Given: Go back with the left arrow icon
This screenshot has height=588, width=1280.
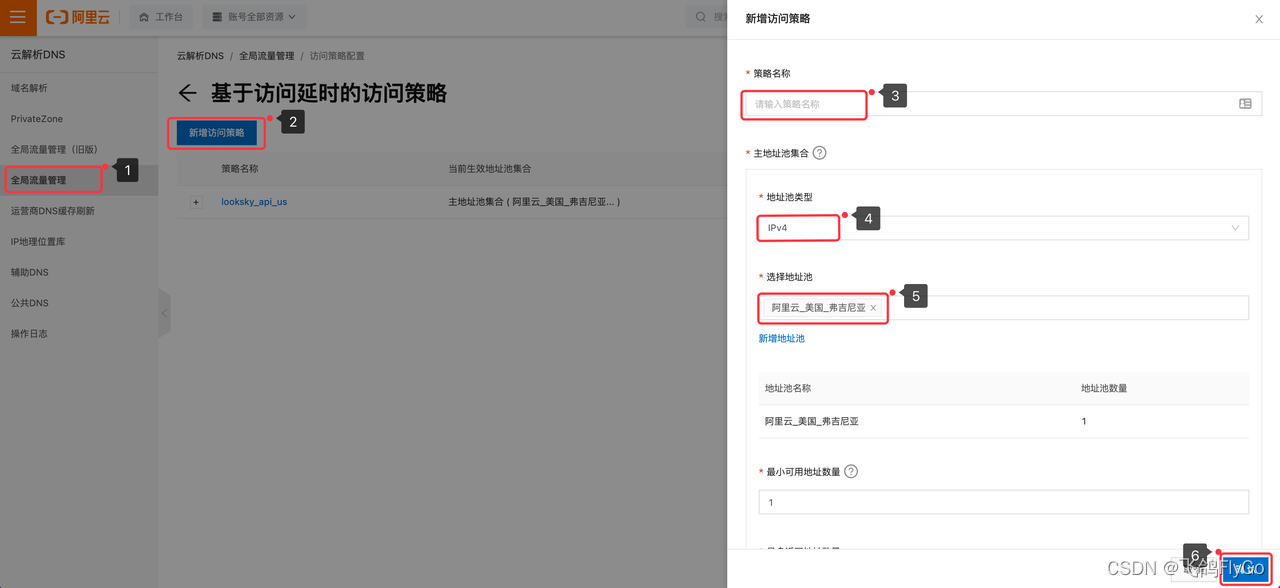Looking at the screenshot, I should click(x=187, y=93).
